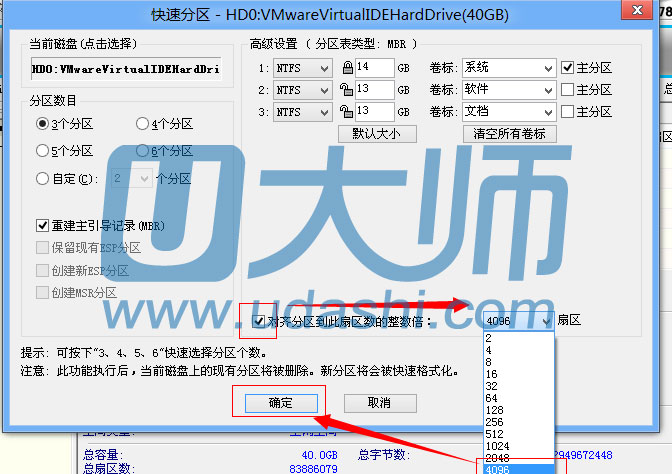
Task: Click the lock icon for partition 1 size
Action: coord(345,68)
